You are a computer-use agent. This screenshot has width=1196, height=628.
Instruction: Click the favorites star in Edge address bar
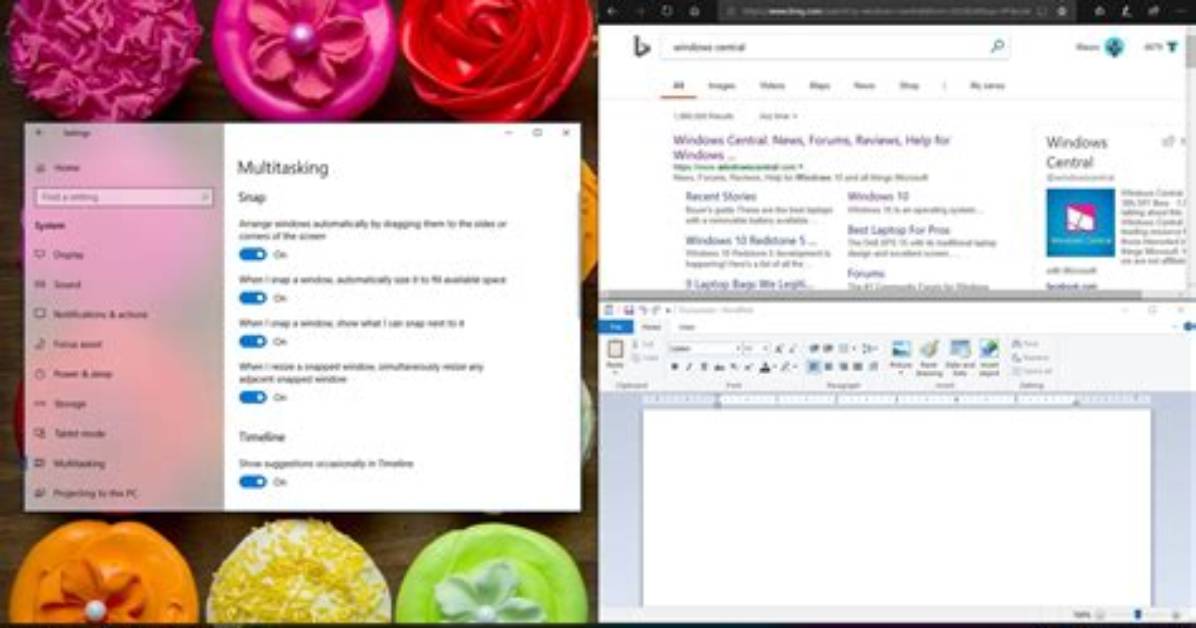click(1063, 11)
